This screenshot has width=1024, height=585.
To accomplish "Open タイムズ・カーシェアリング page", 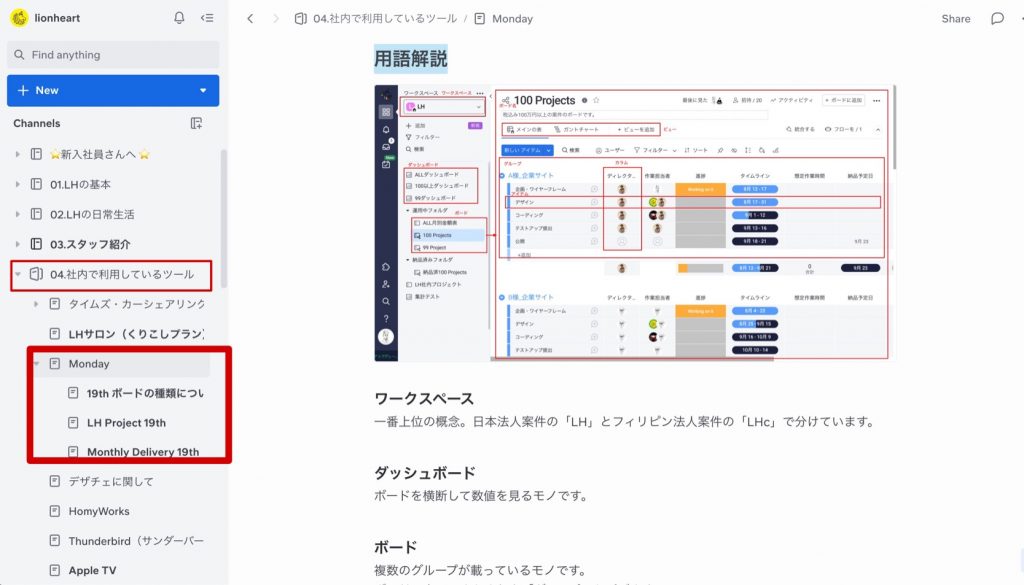I will click(x=136, y=304).
